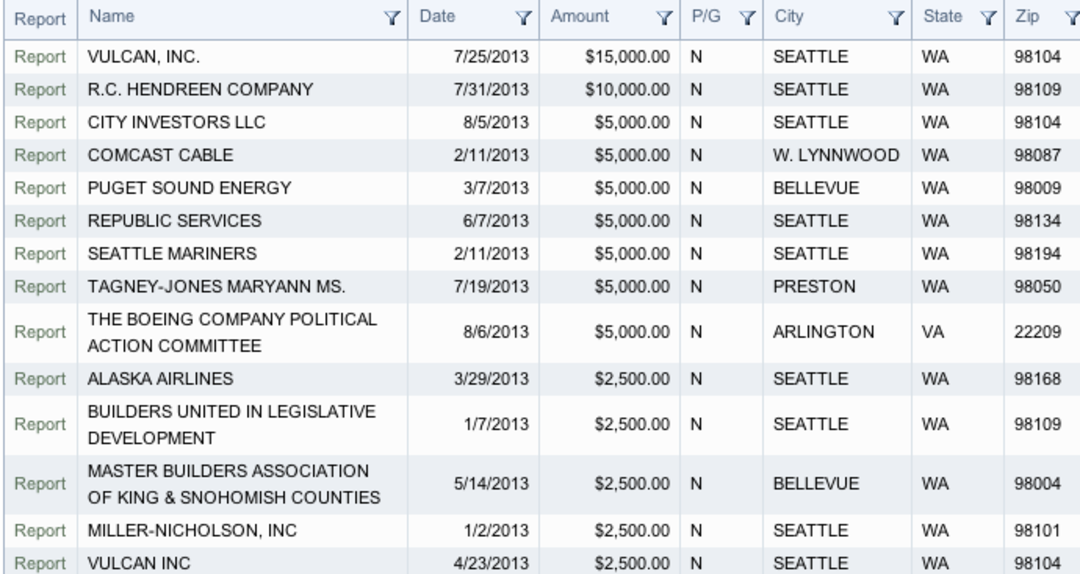The image size is (1080, 574).
Task: Open Report link for Builders United in Legislative Development
Action: tap(40, 425)
